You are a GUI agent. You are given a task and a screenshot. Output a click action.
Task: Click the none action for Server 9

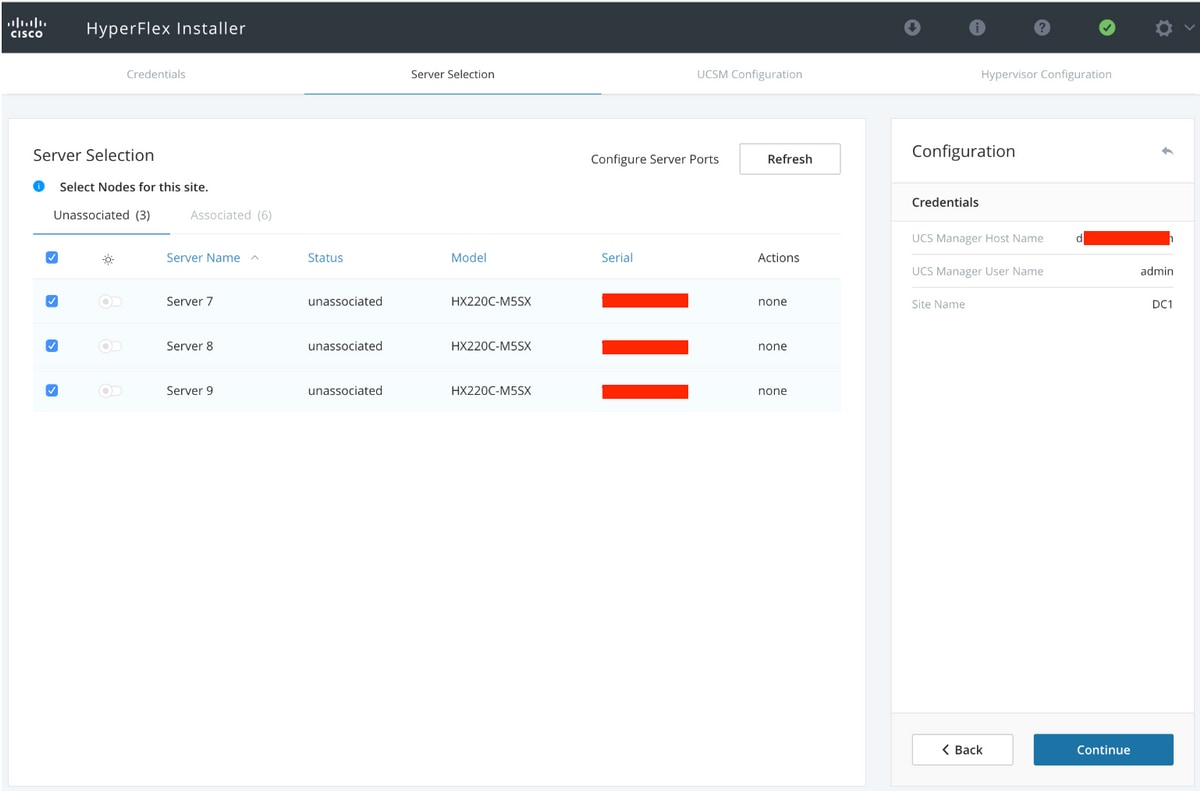(x=772, y=391)
